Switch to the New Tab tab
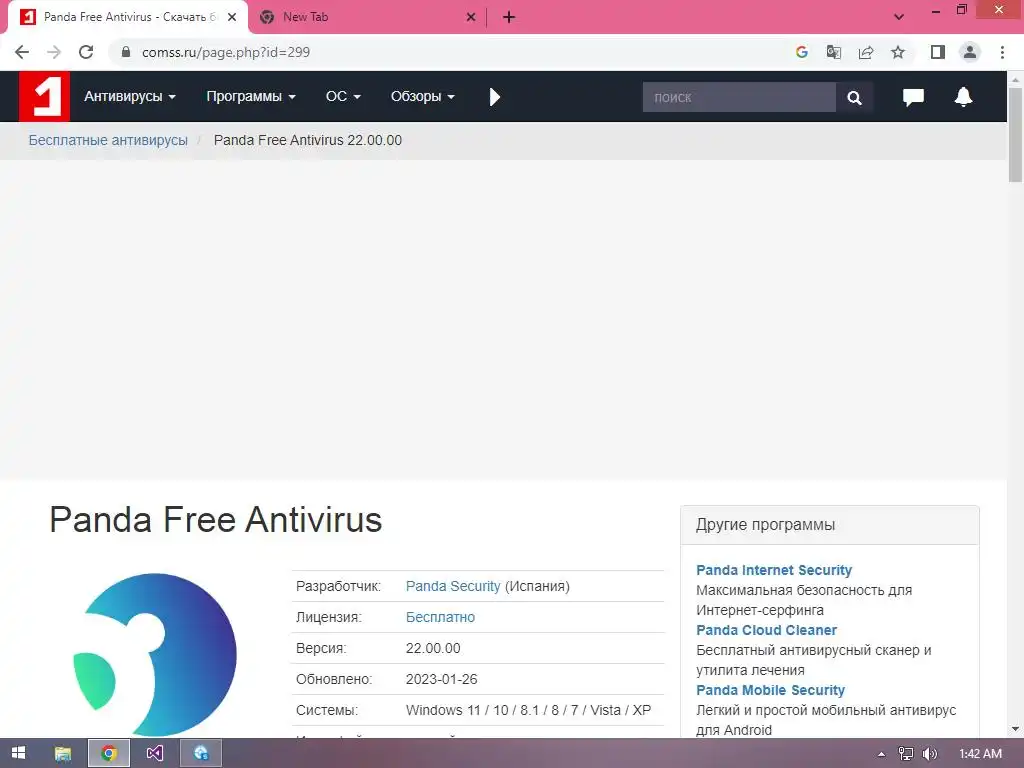1024x768 pixels. pos(368,17)
